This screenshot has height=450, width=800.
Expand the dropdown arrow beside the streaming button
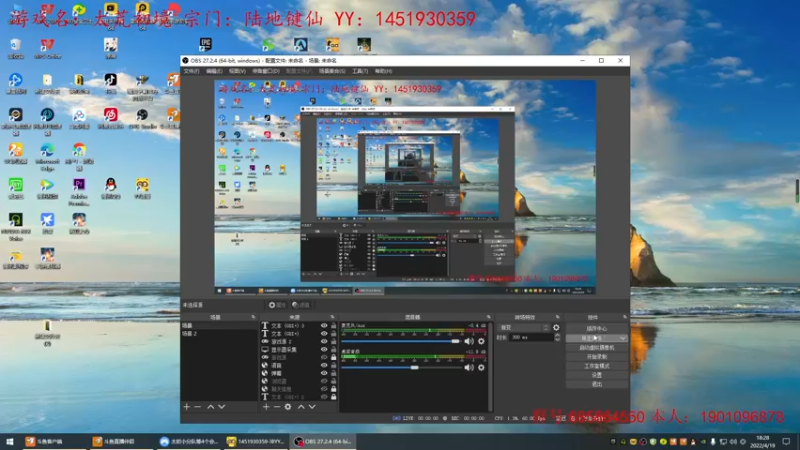tap(623, 338)
